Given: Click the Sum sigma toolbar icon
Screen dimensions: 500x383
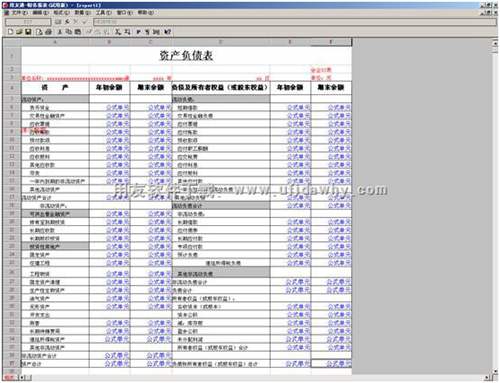Looking at the screenshot, I should click(118, 32).
